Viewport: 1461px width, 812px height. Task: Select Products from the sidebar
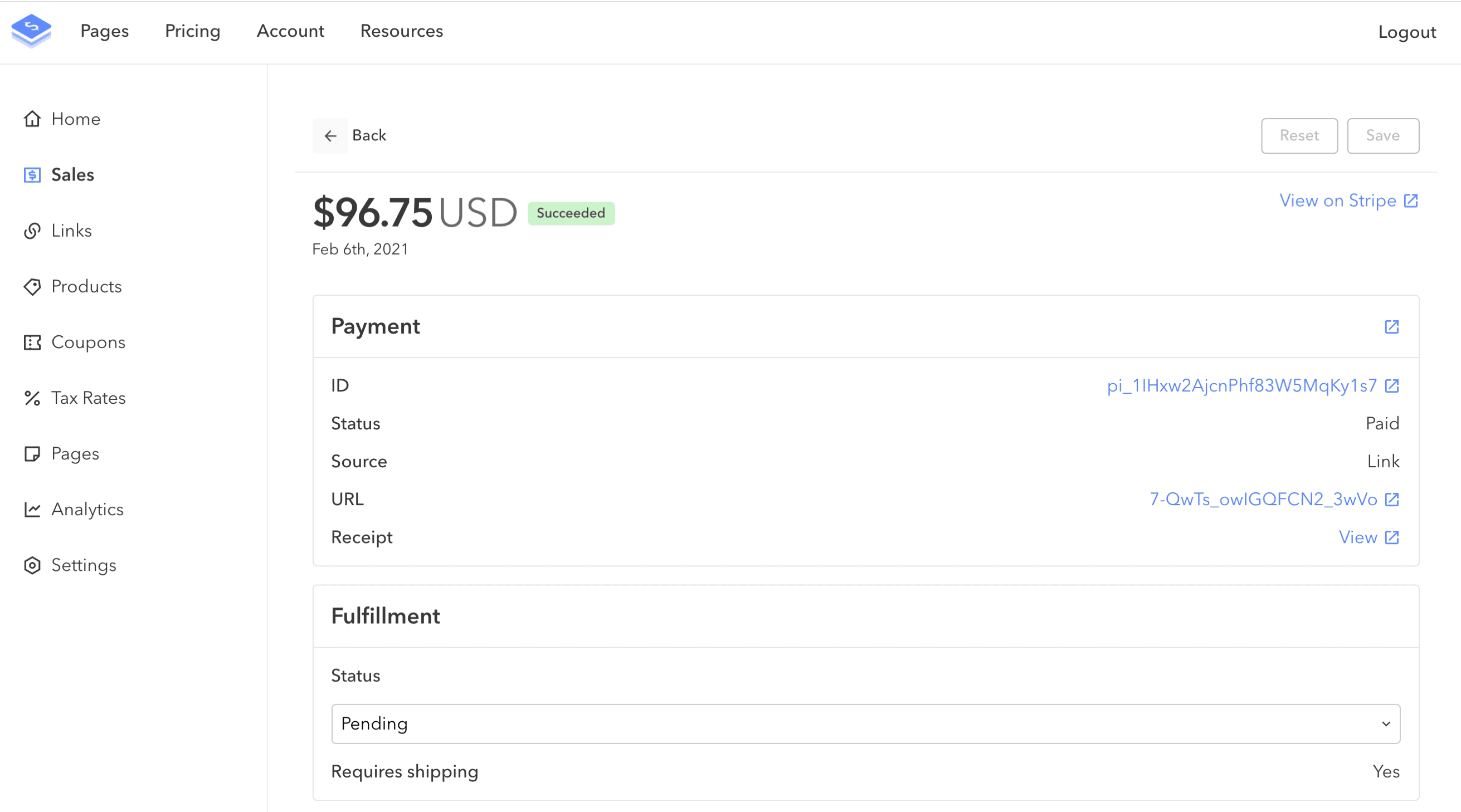tap(86, 286)
